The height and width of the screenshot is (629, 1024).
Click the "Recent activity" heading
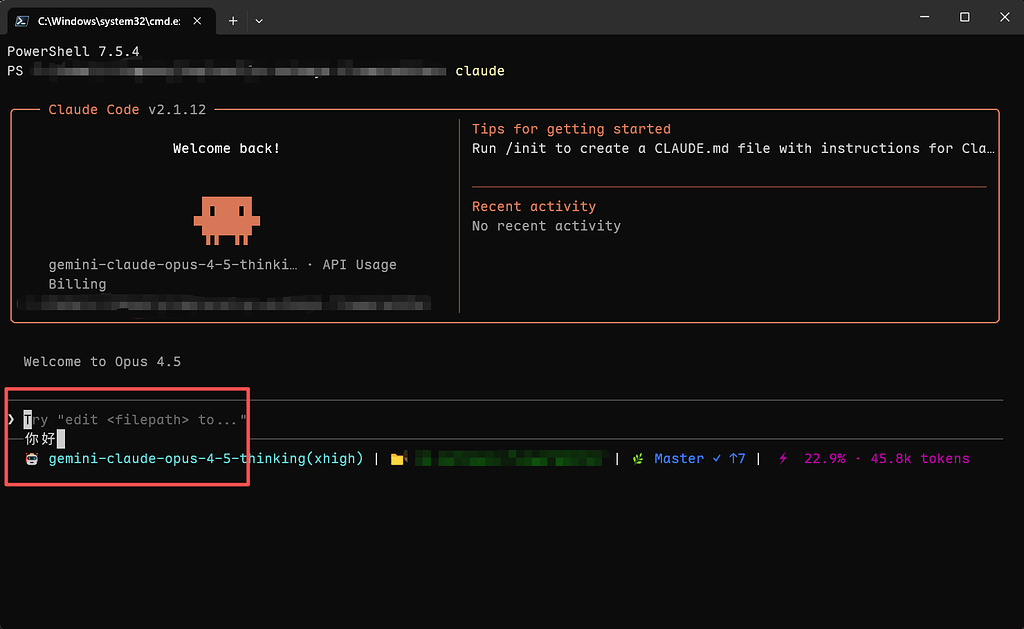pos(534,206)
